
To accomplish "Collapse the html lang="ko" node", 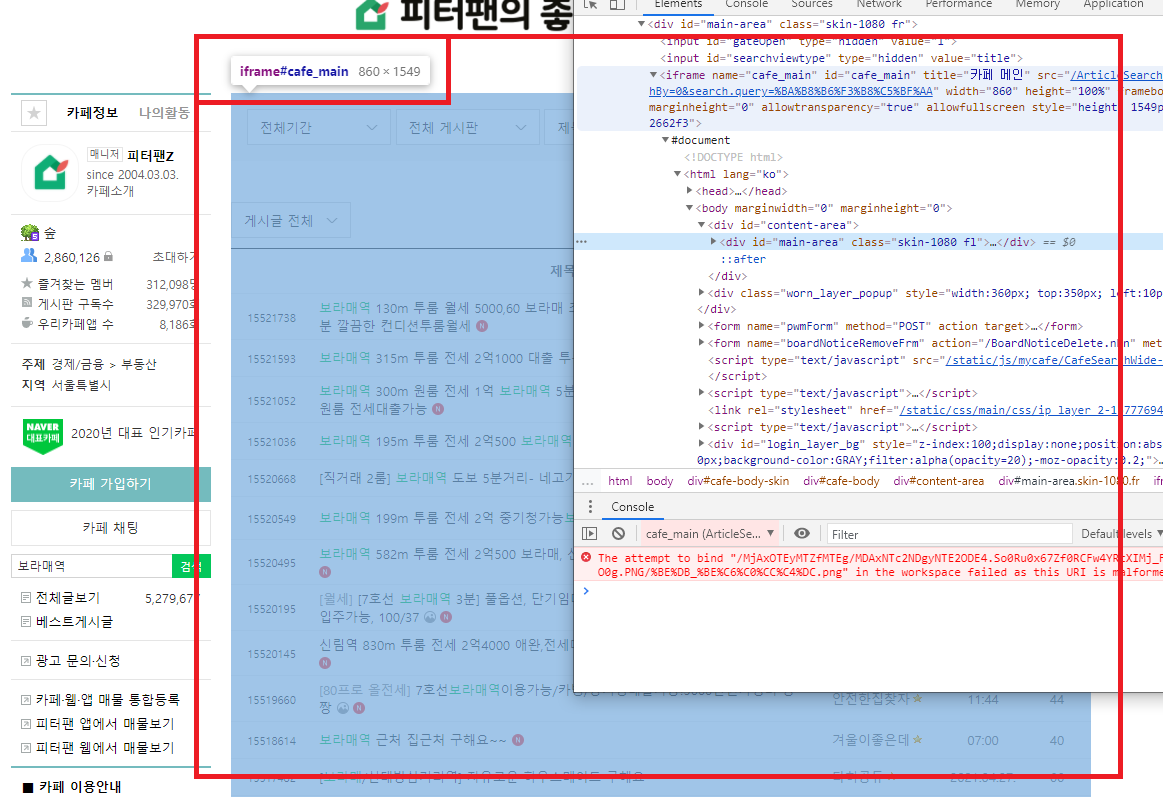I will [x=677, y=174].
